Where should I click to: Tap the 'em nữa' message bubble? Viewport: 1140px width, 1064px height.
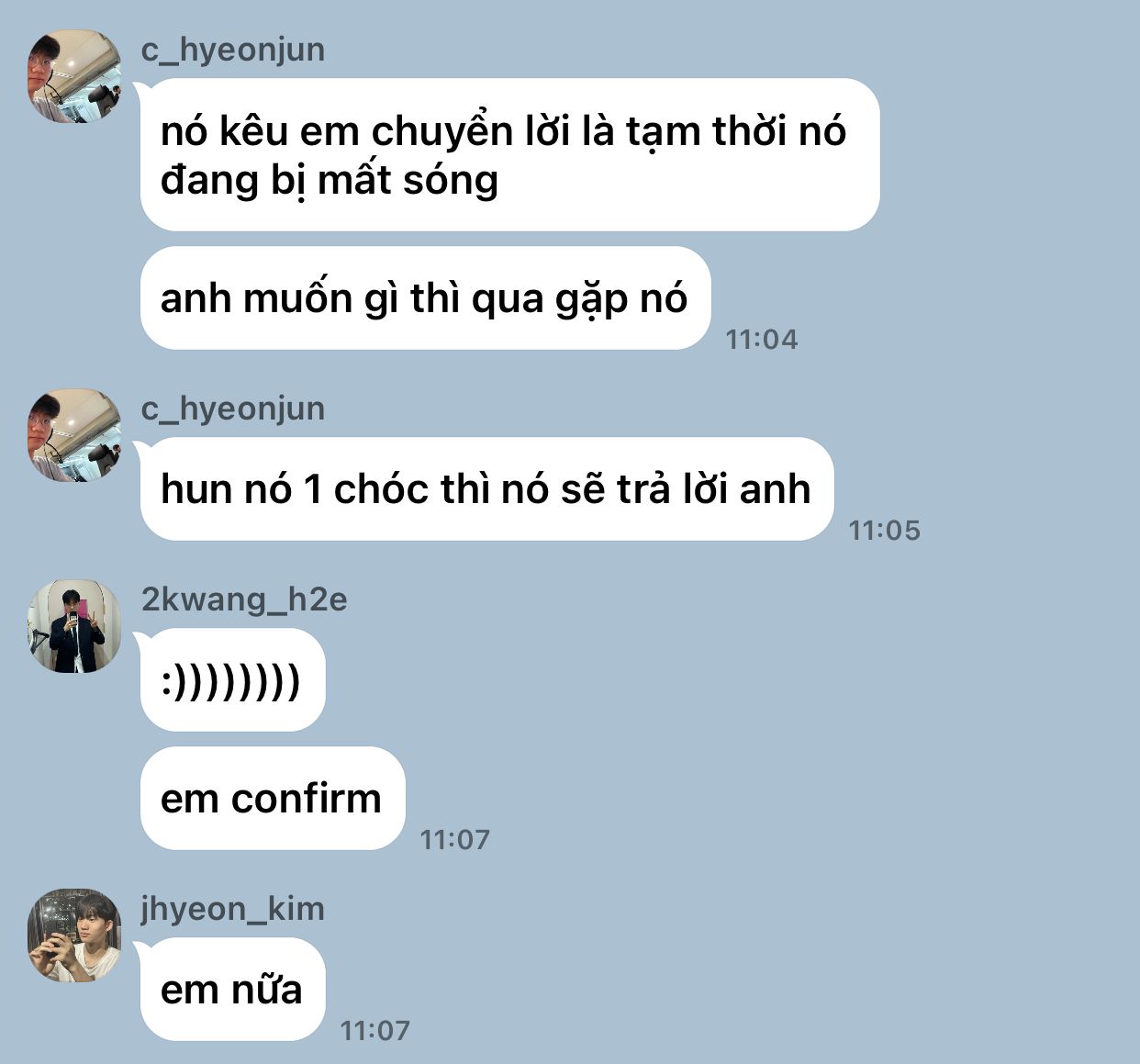(232, 989)
